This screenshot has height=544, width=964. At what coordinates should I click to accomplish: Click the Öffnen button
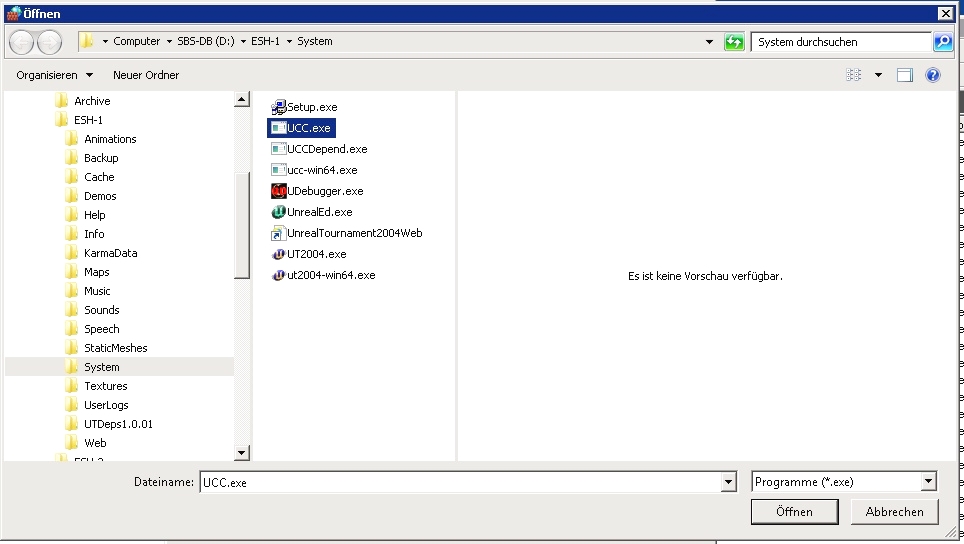(x=794, y=511)
